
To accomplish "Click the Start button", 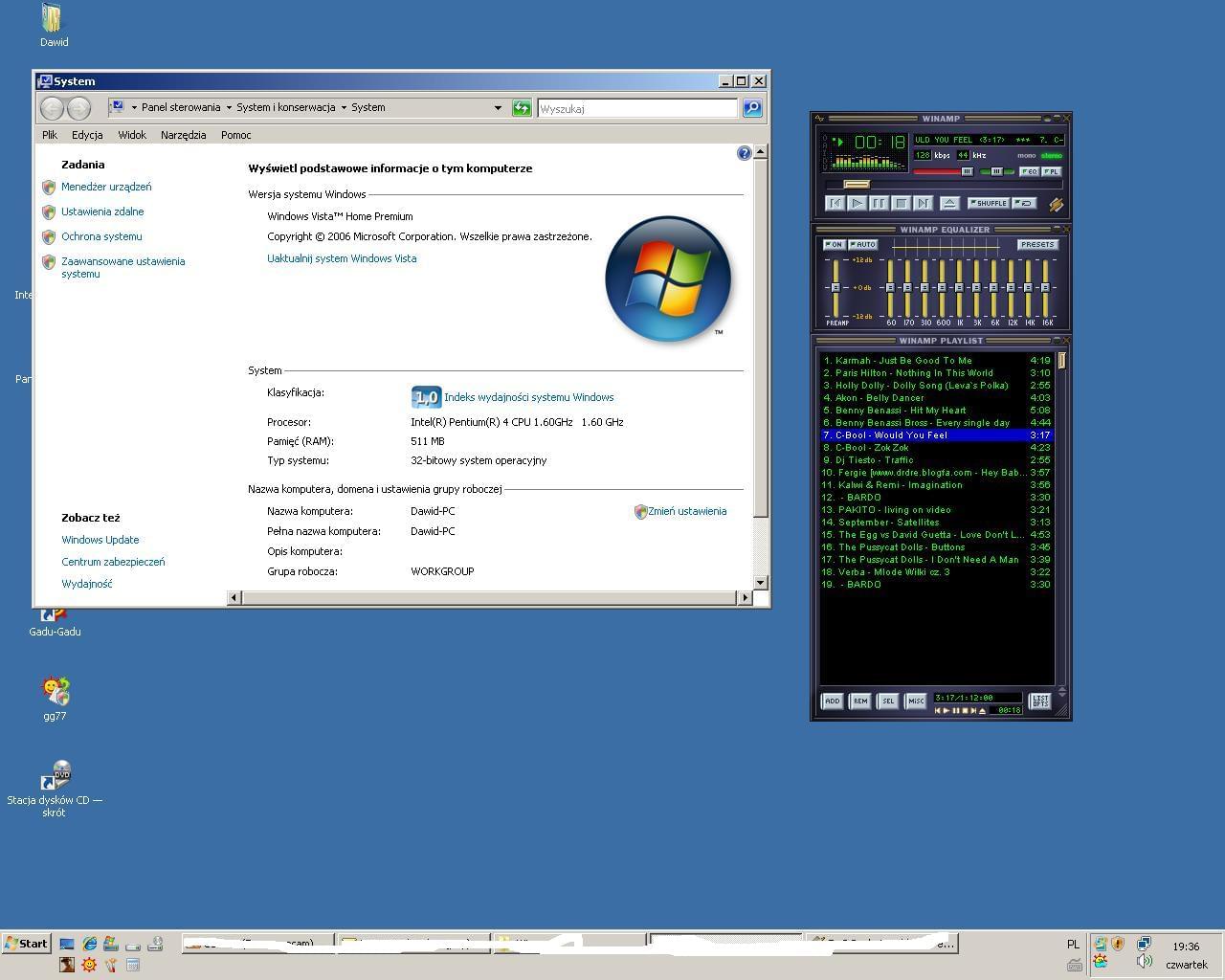I will point(26,944).
